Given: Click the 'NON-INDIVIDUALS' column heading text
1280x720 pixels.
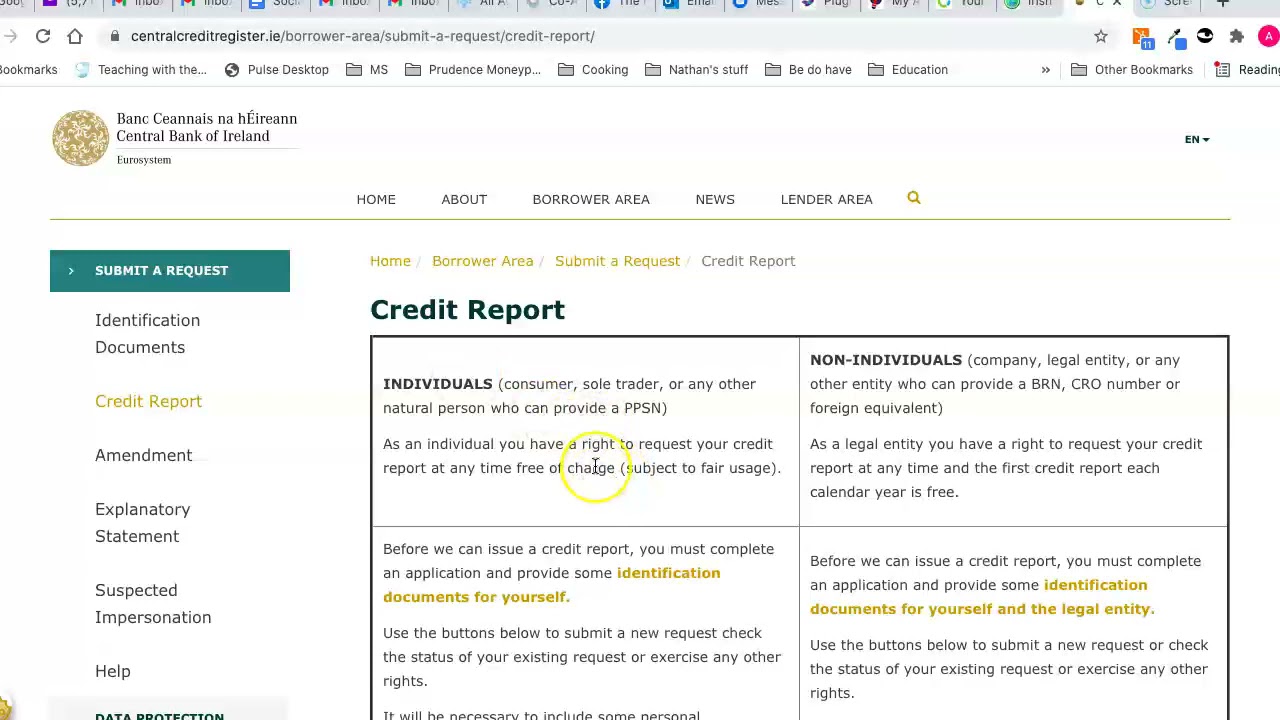Looking at the screenshot, I should click(886, 360).
